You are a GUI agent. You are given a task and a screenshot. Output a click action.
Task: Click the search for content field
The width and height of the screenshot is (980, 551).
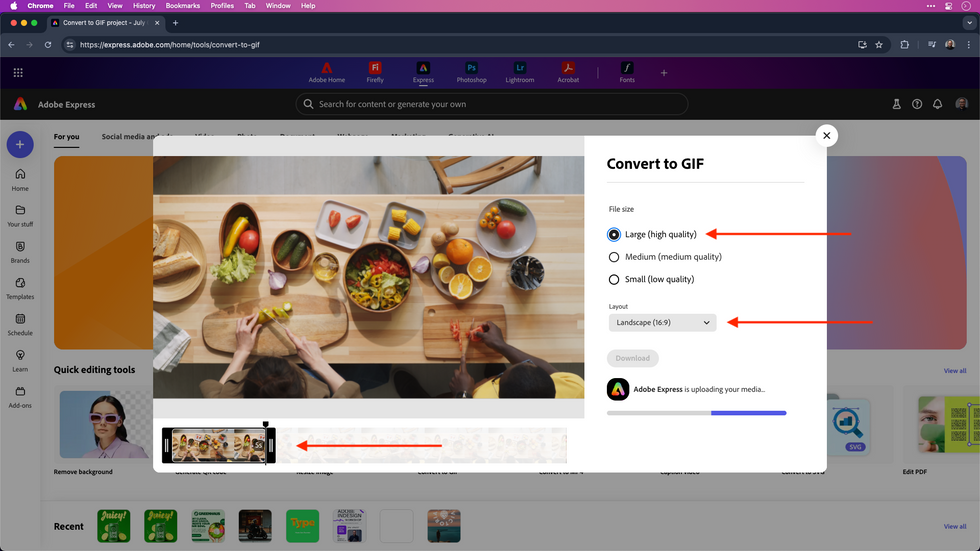(x=492, y=104)
